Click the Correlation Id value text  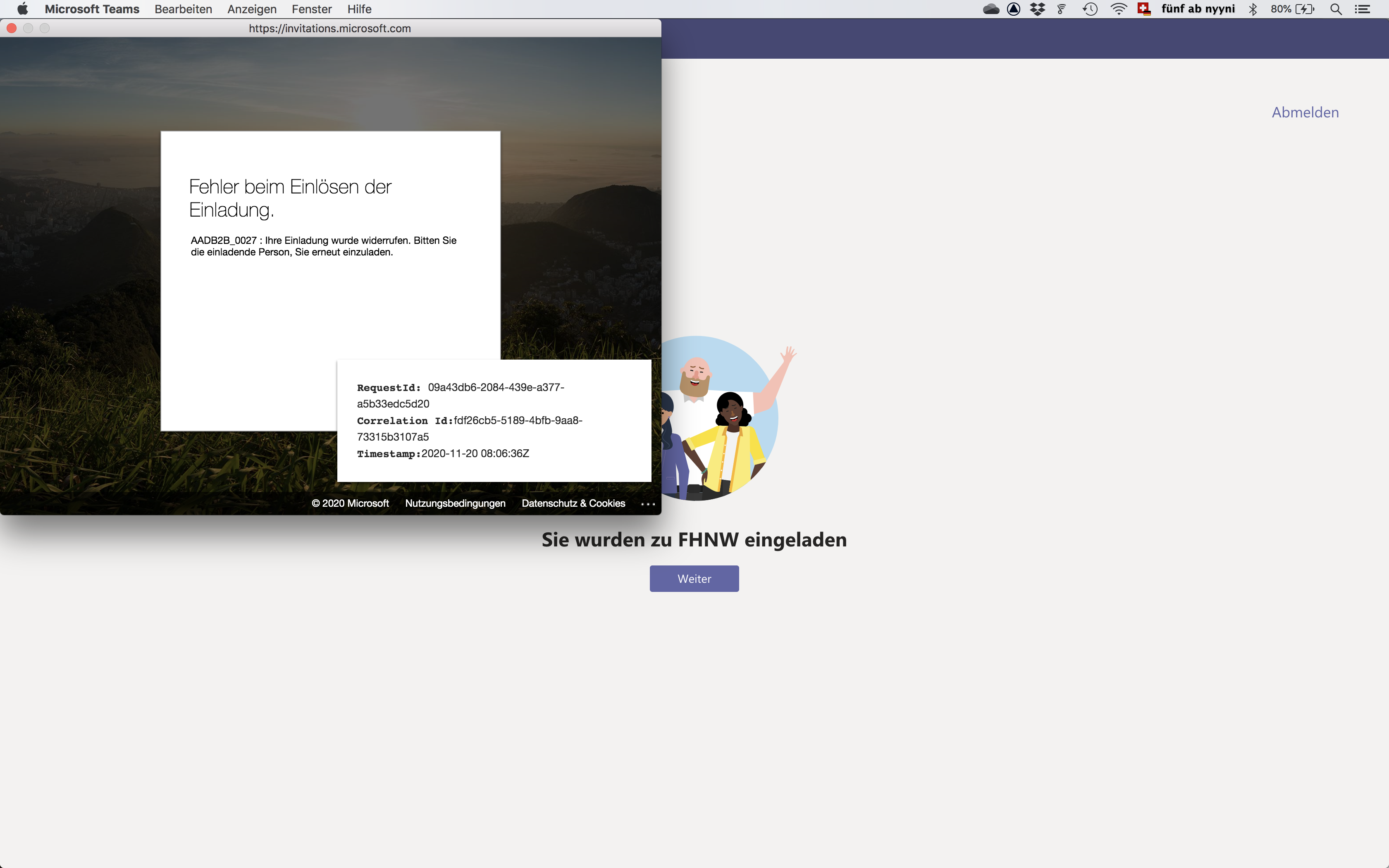pyautogui.click(x=470, y=429)
